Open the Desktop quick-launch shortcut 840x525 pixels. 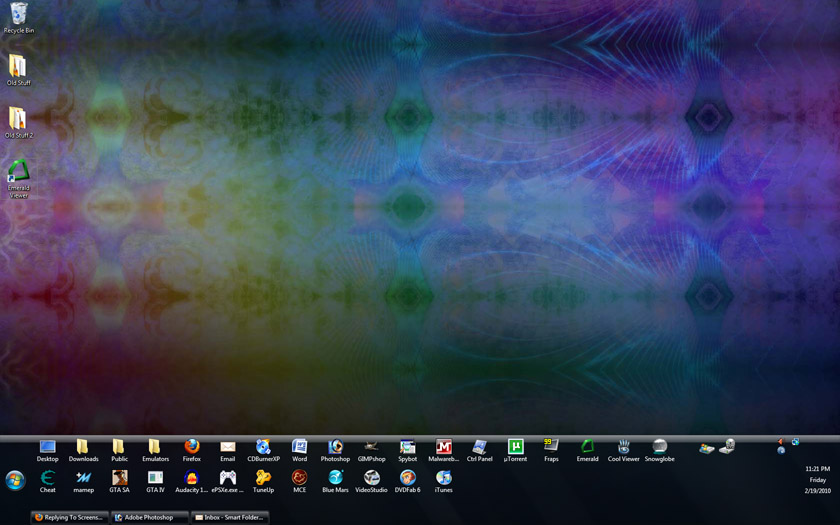click(x=48, y=451)
